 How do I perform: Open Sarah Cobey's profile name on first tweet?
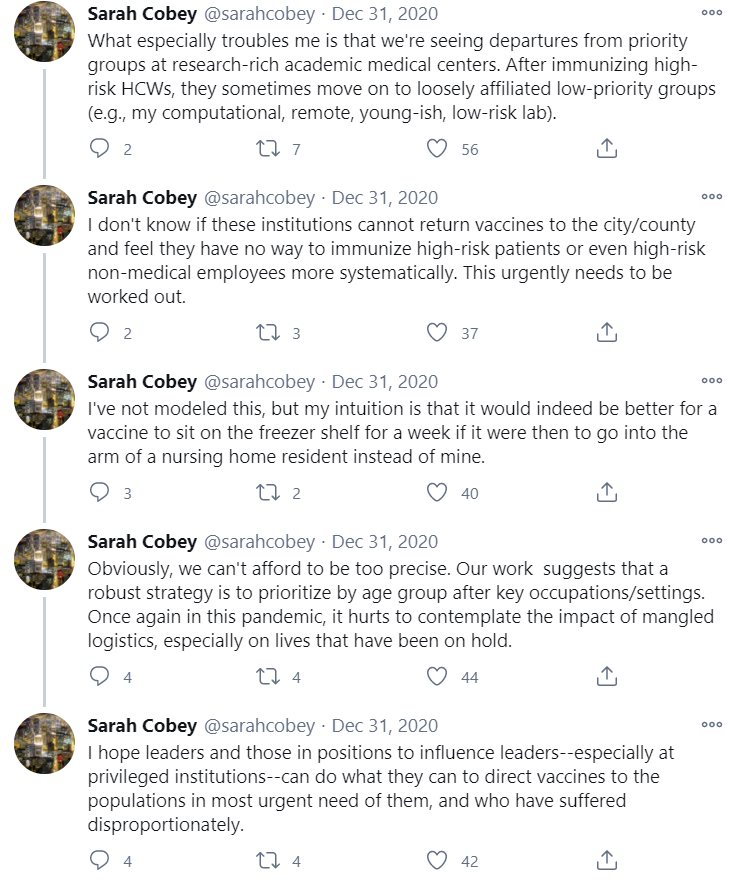pyautogui.click(x=142, y=14)
